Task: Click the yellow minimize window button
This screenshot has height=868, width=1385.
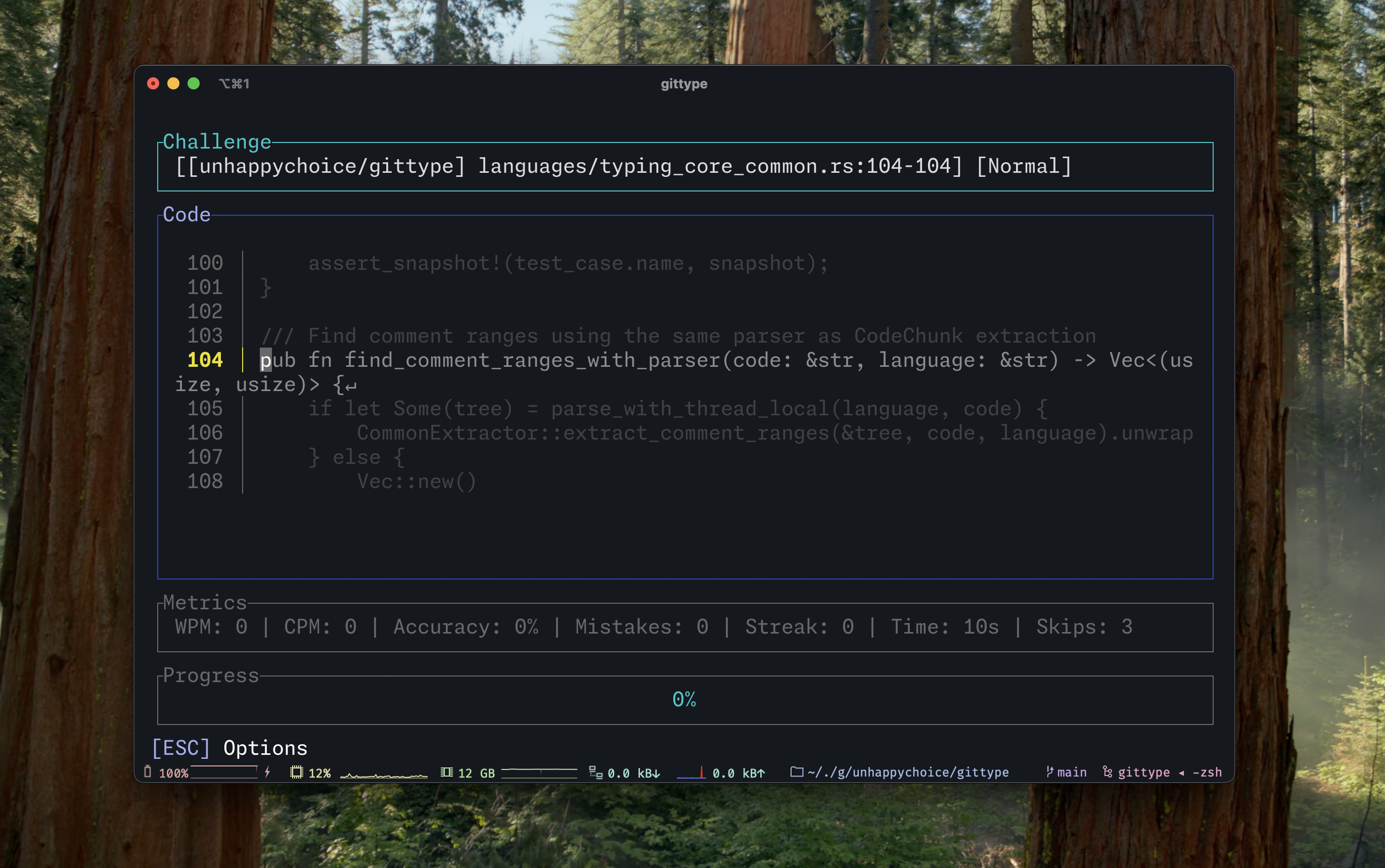Action: [173, 84]
